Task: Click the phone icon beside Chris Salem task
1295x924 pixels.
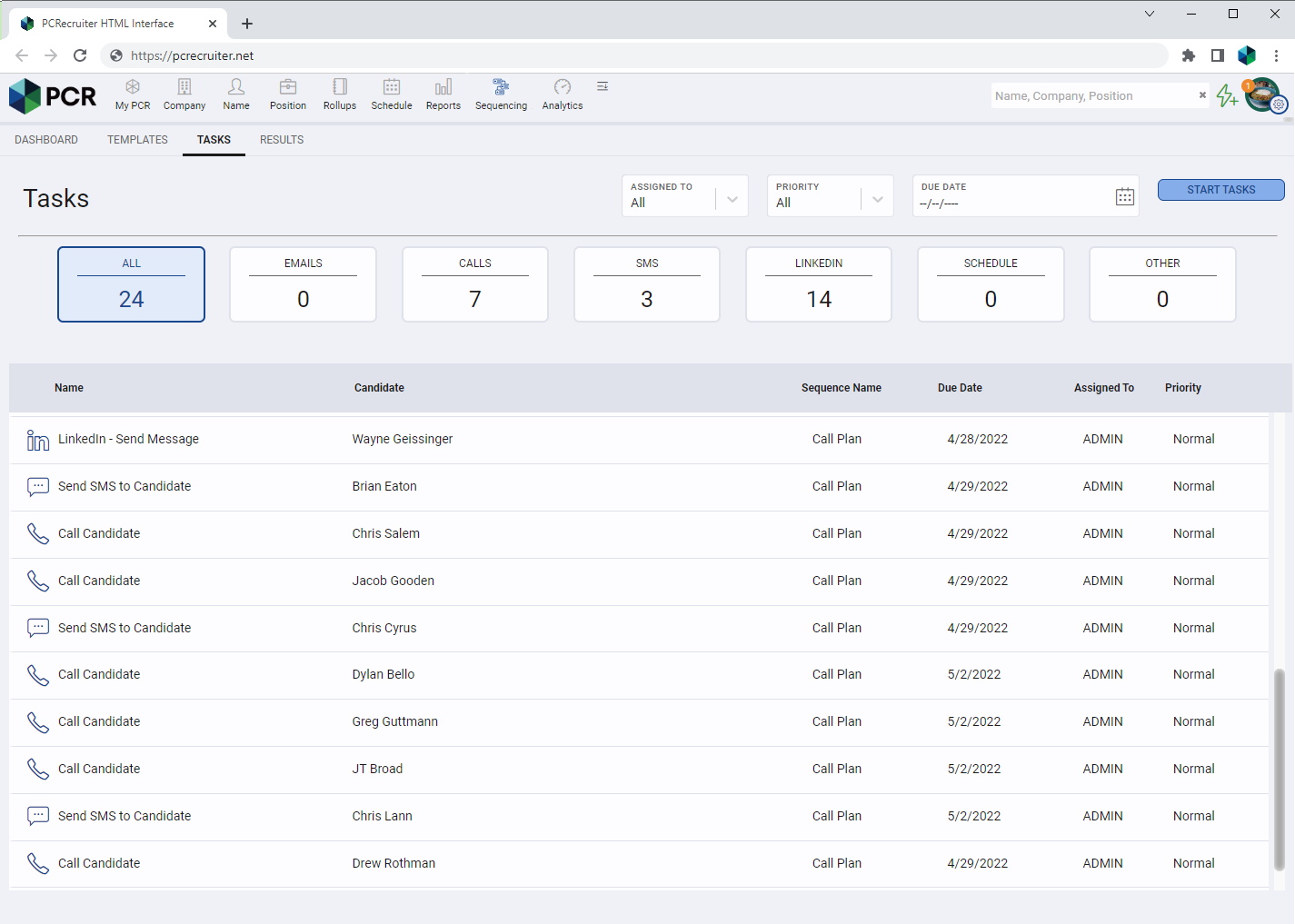Action: 38,534
